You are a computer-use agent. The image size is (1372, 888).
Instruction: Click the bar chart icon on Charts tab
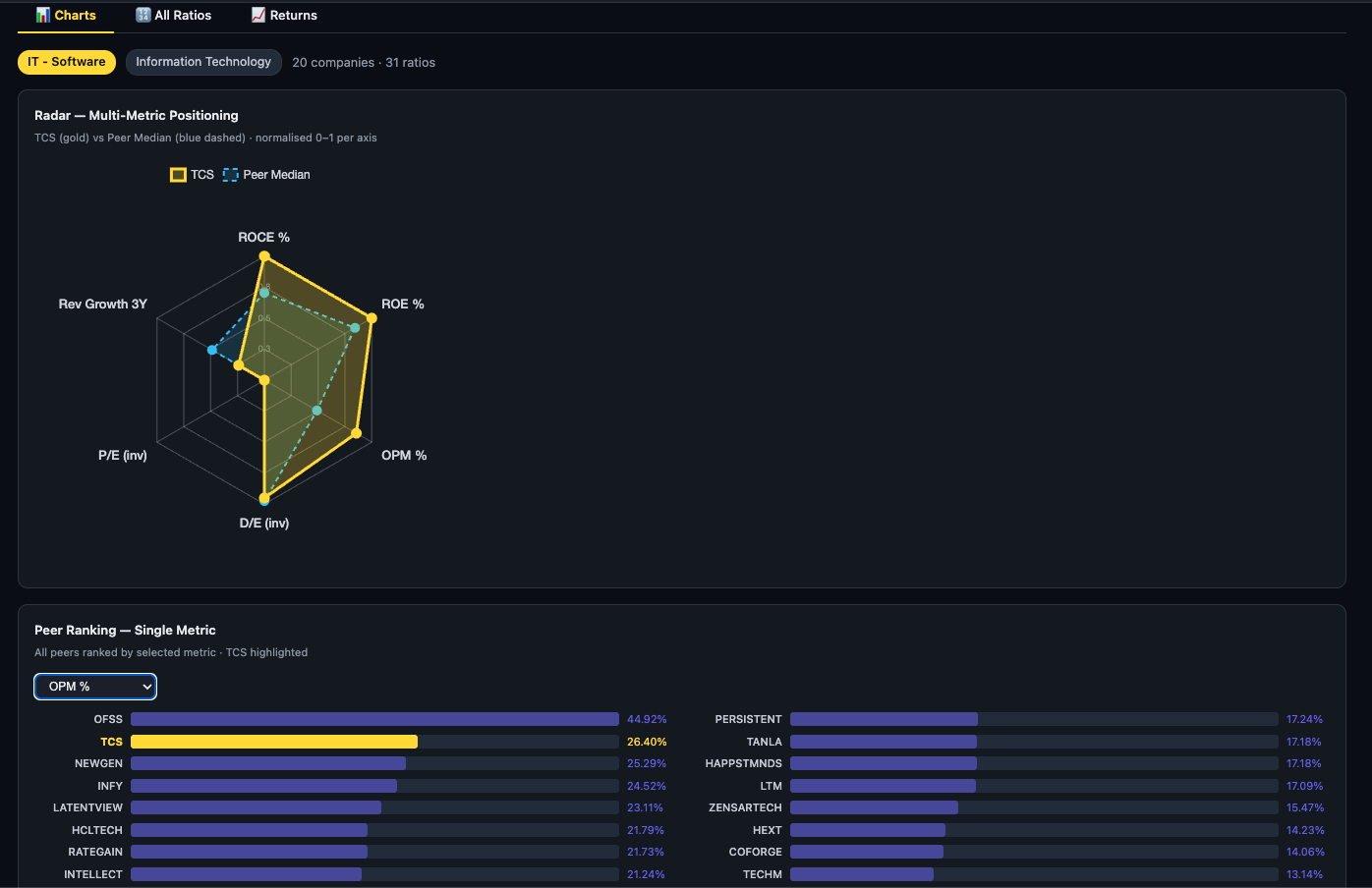pyautogui.click(x=43, y=16)
